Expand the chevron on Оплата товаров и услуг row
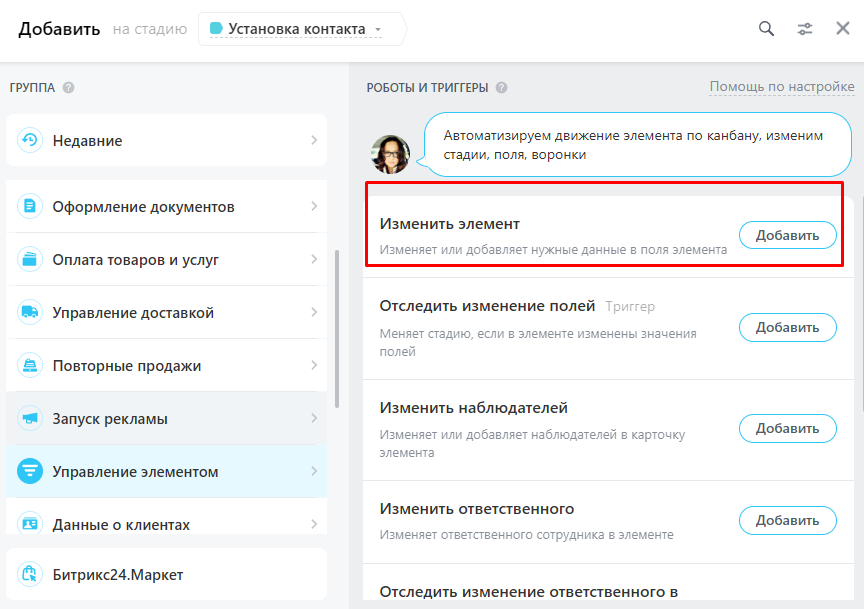The width and height of the screenshot is (864, 609). pos(314,259)
